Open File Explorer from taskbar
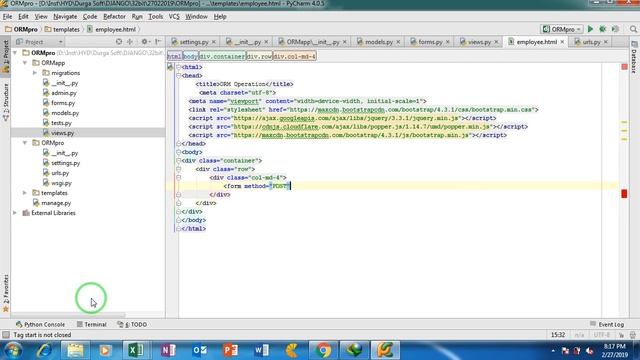Screen dimensions: 640x360 coord(75,350)
